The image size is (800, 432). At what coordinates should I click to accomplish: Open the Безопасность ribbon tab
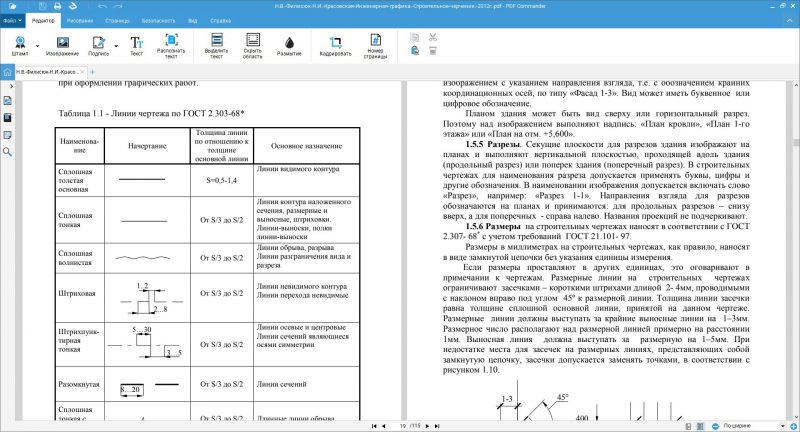click(158, 21)
